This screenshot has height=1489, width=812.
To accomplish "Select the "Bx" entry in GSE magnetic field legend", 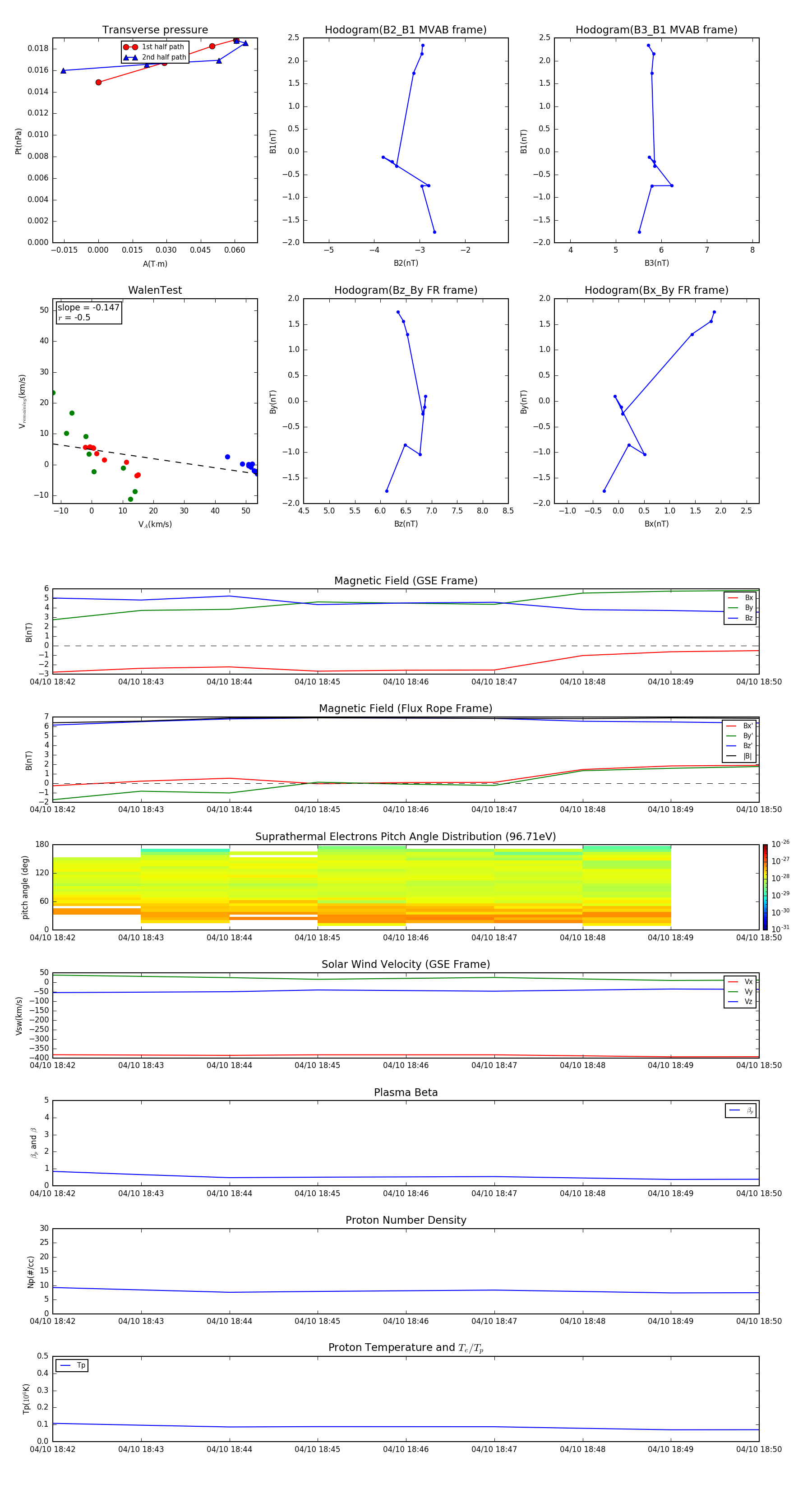I will pyautogui.click(x=740, y=598).
